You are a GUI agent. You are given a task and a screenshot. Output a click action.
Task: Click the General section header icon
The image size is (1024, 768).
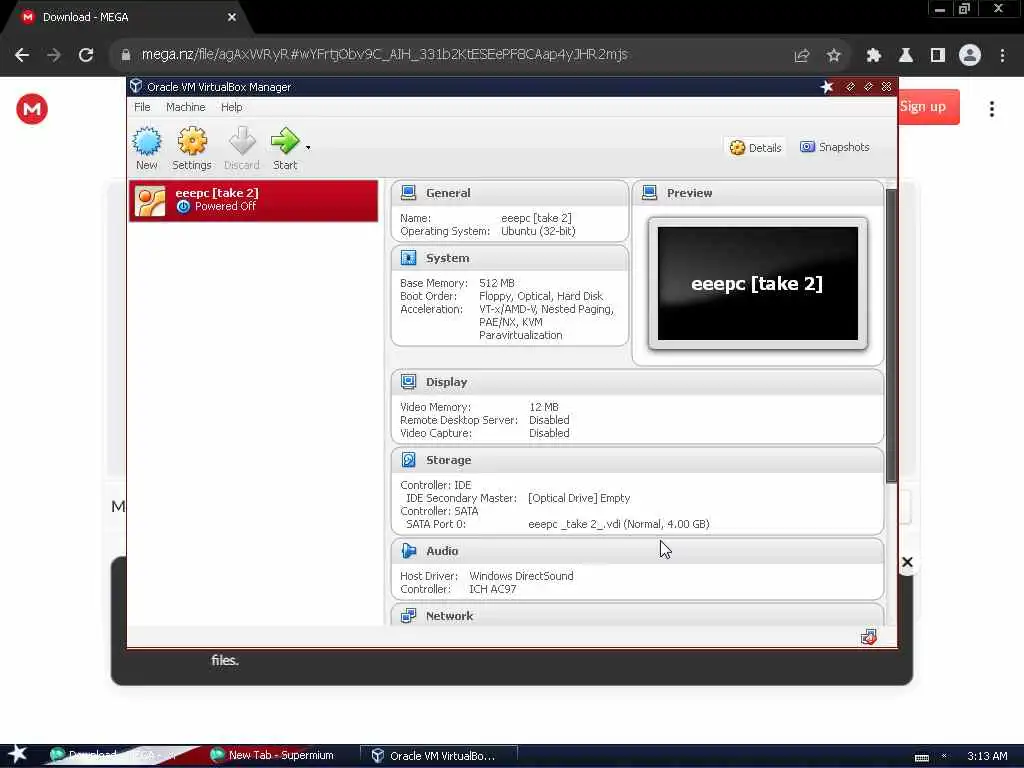point(409,193)
